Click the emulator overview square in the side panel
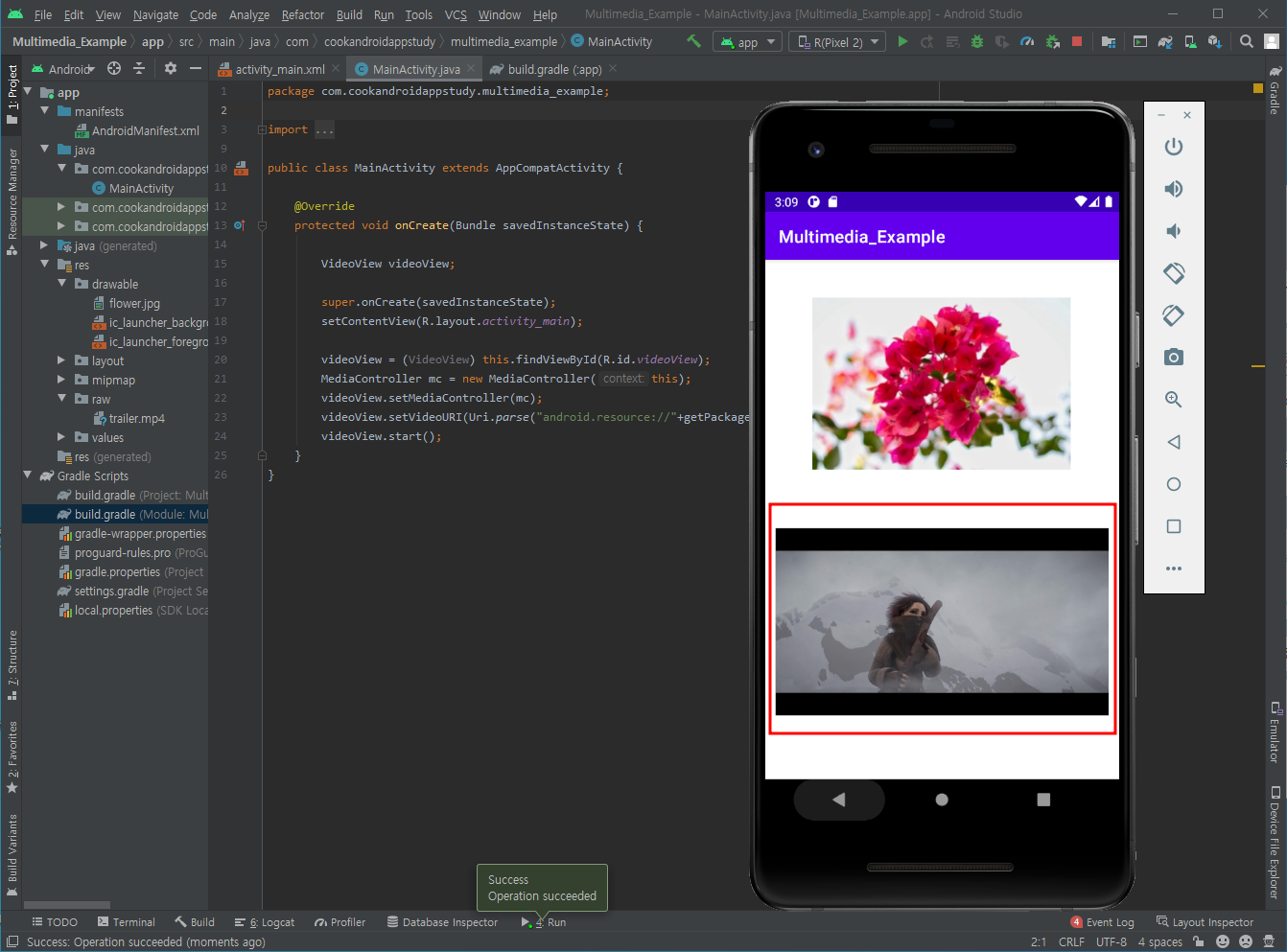 coord(1174,526)
